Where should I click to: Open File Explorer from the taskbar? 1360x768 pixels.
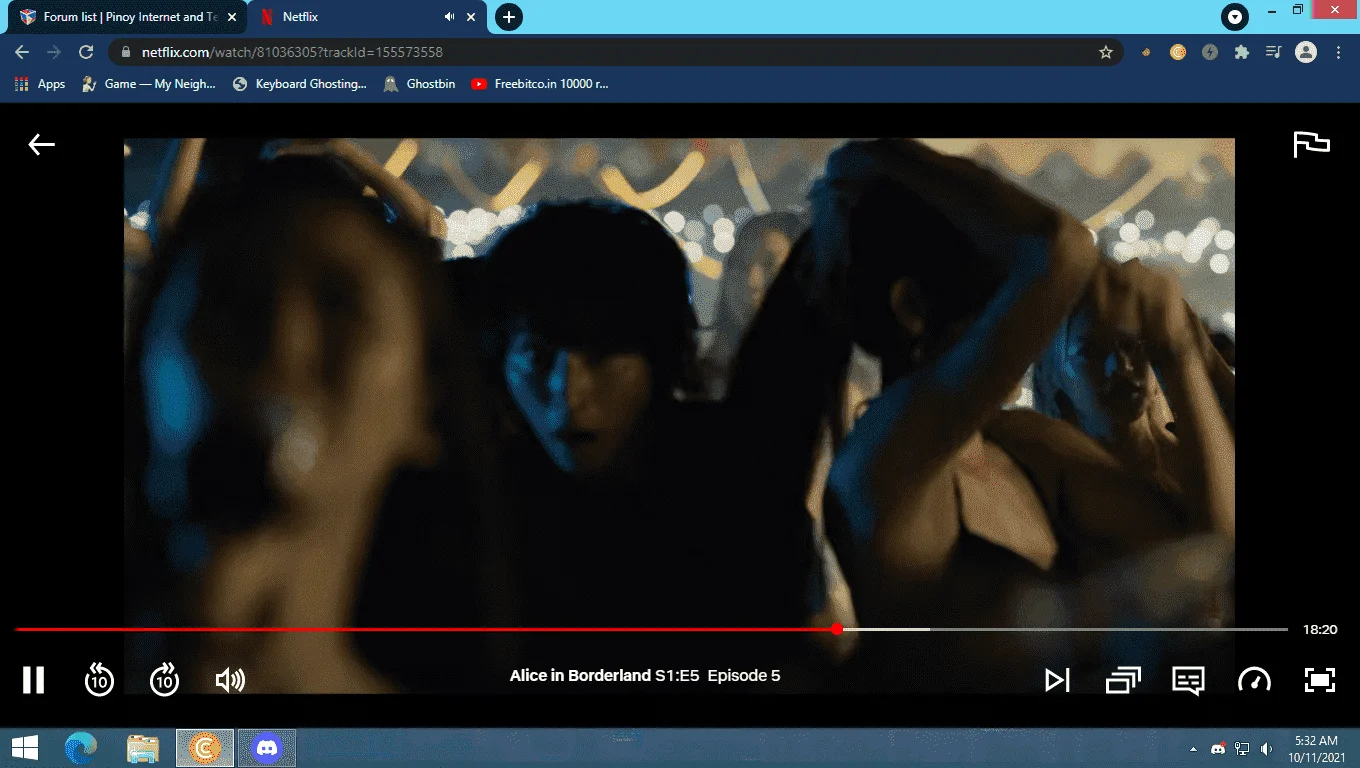tap(143, 747)
